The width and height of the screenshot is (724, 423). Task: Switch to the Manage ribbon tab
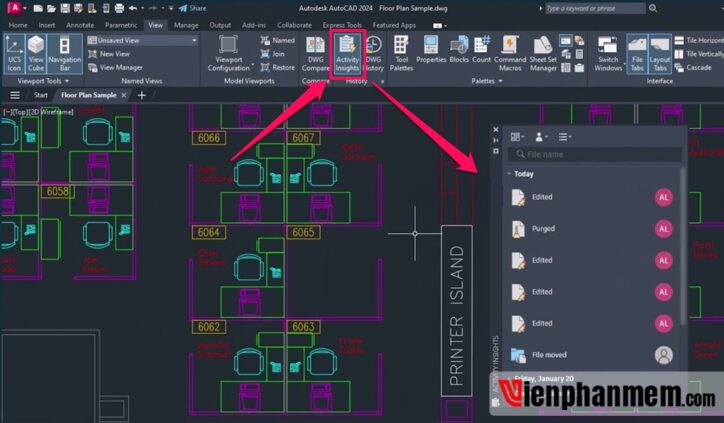[186, 25]
